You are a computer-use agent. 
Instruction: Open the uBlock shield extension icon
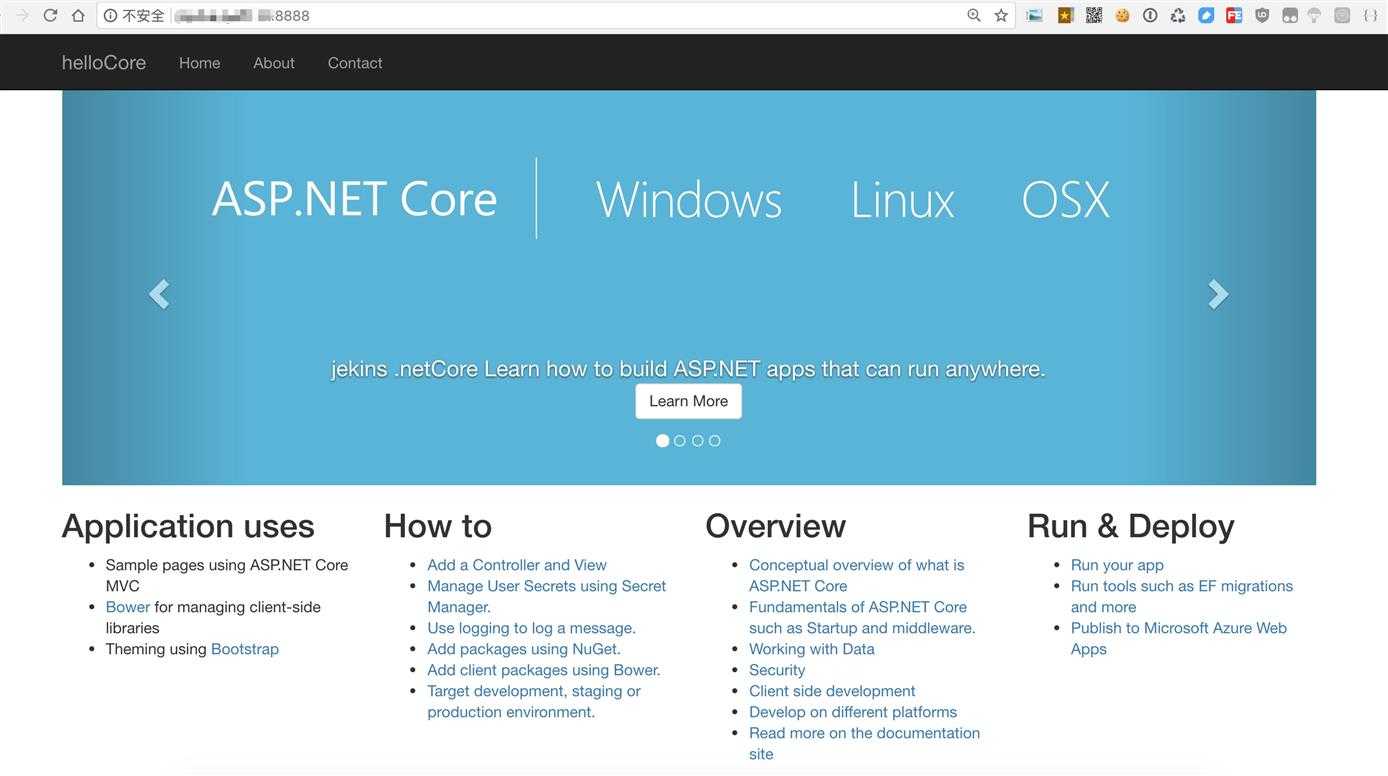pos(1262,15)
